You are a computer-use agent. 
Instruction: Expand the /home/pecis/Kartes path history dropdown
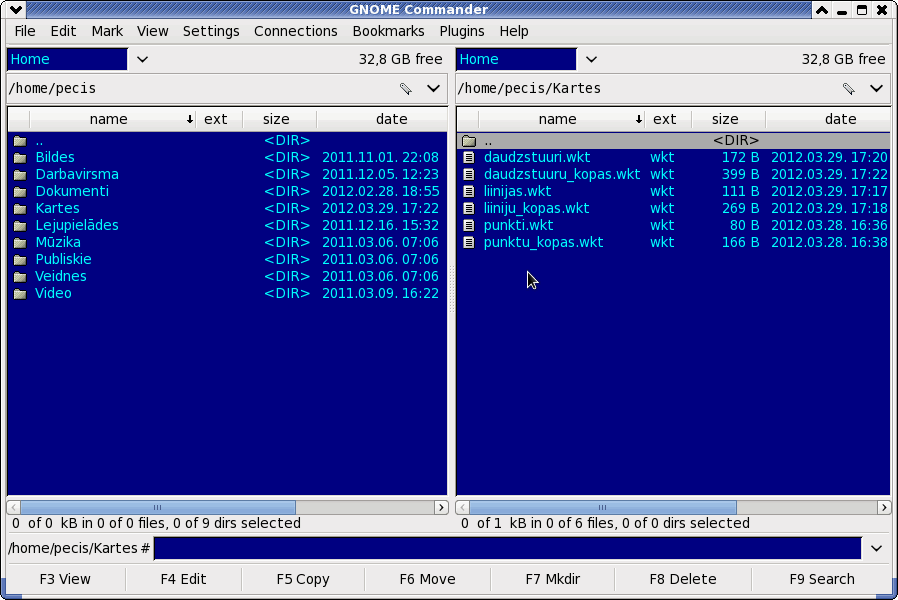point(876,89)
